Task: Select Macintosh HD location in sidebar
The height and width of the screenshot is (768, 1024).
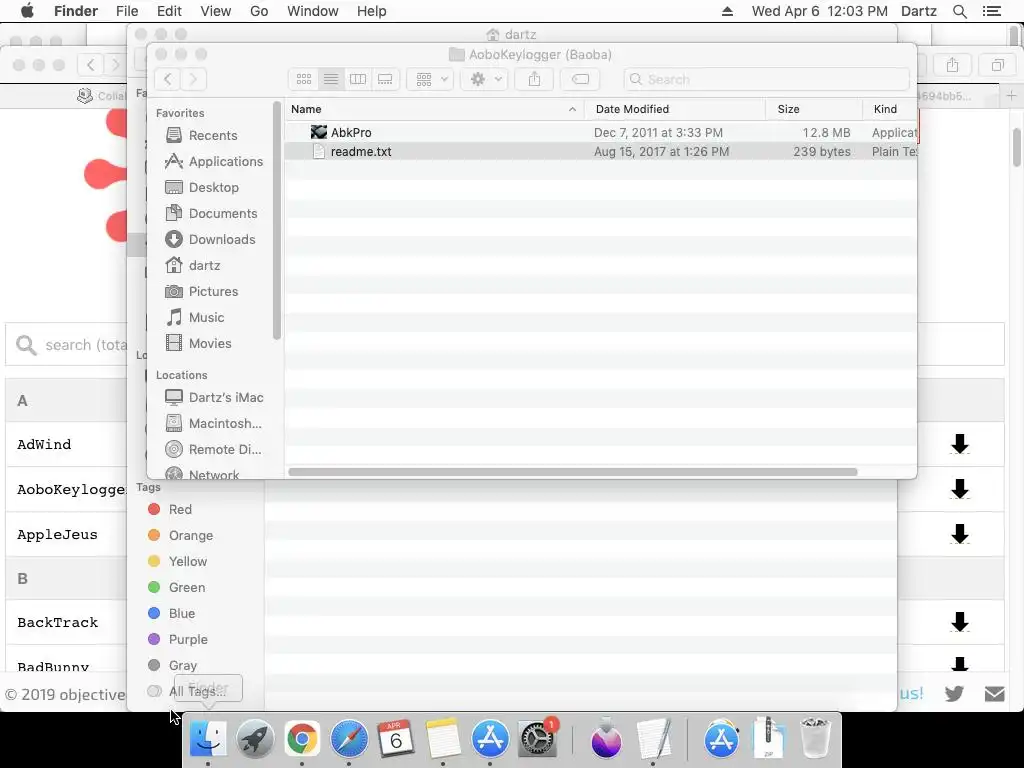Action: pos(214,423)
